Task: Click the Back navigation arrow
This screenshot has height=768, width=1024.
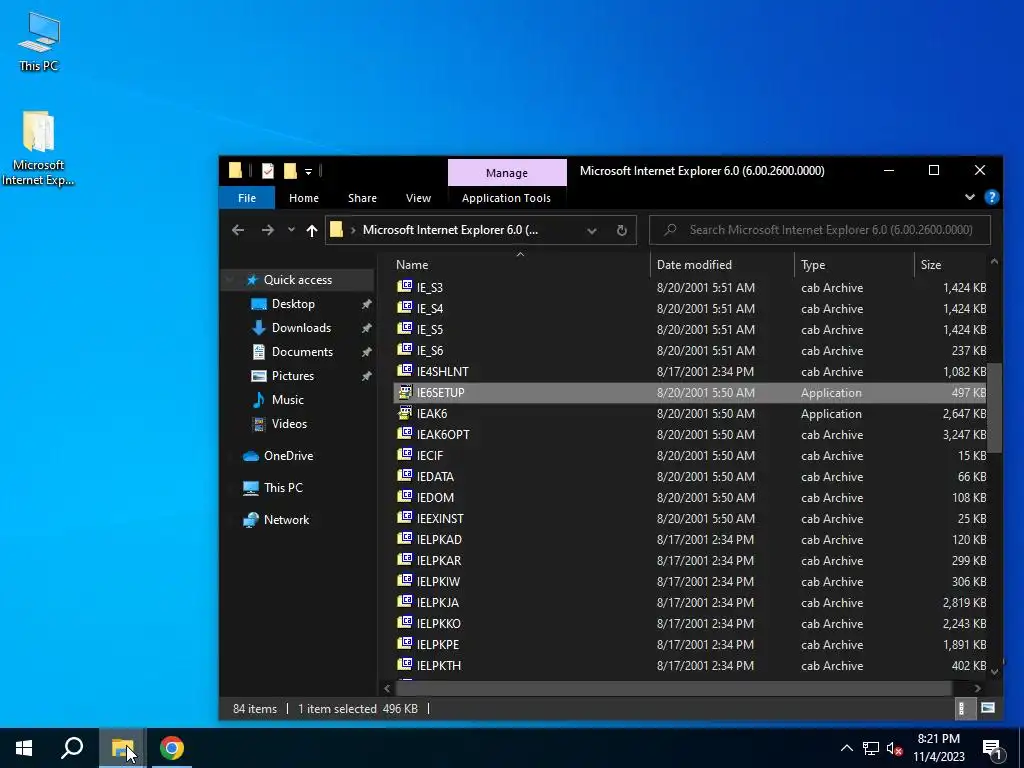Action: [238, 230]
